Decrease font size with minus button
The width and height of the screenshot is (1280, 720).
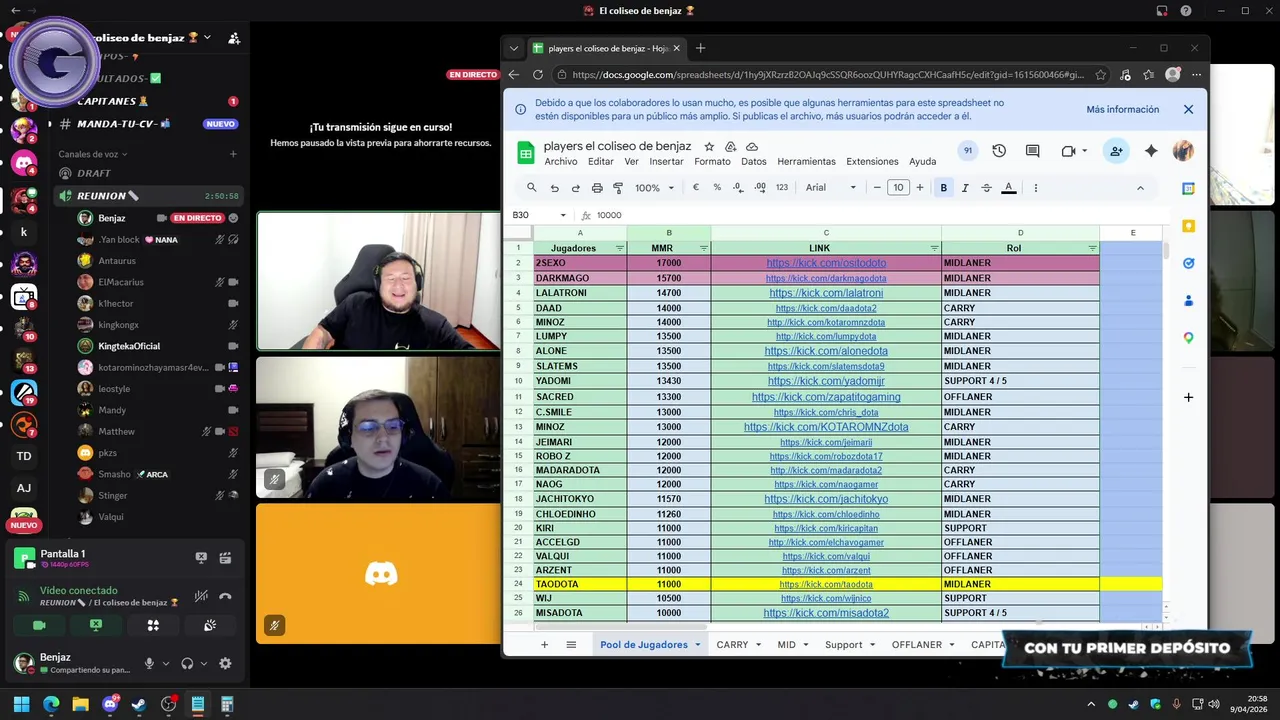pyautogui.click(x=877, y=188)
